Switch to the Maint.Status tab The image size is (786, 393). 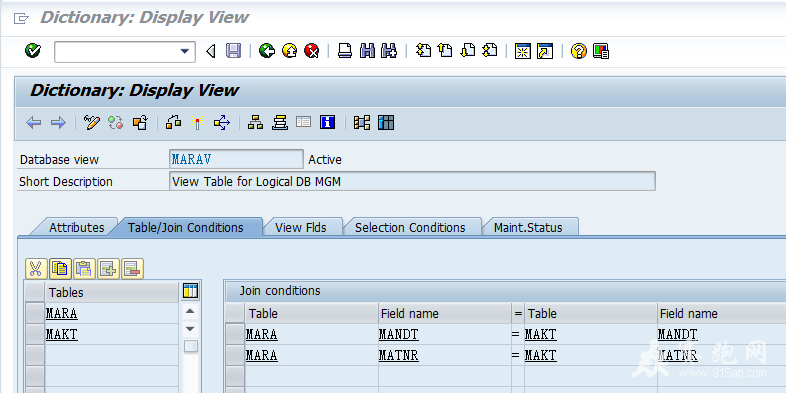(x=528, y=227)
